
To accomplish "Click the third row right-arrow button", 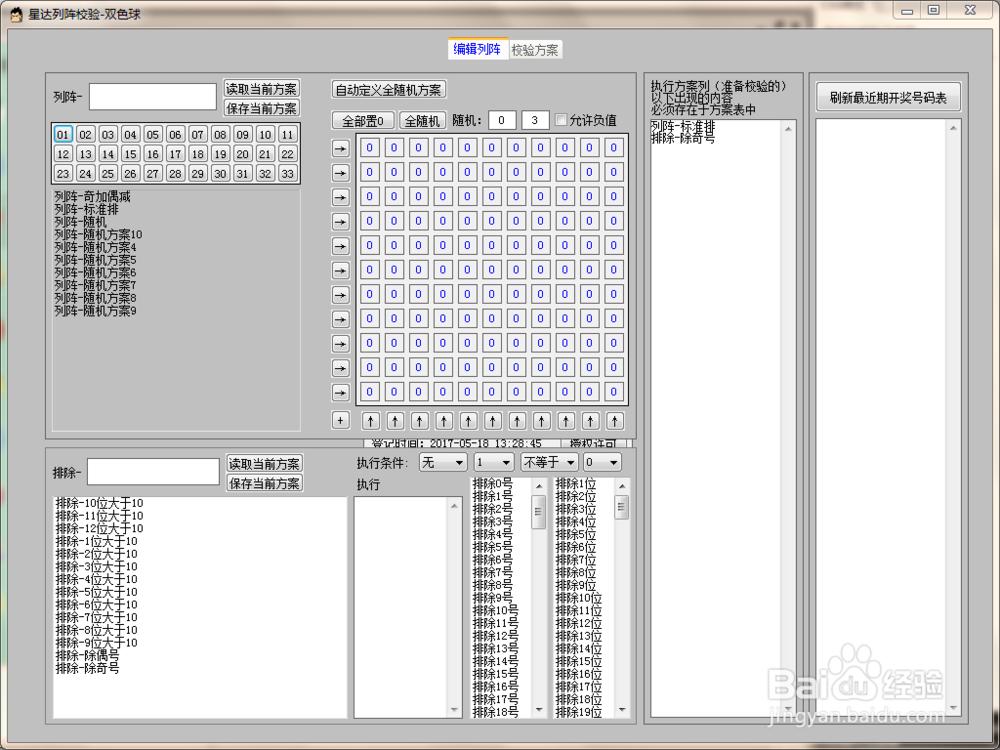I will tap(341, 197).
